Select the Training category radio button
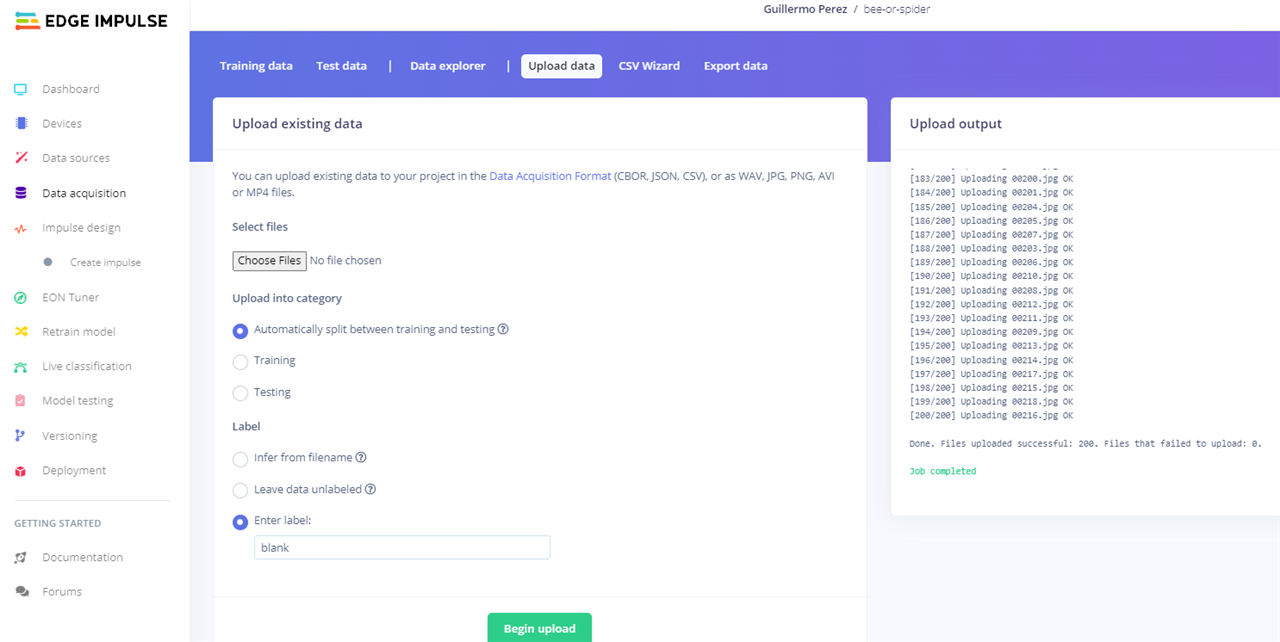Viewport: 1280px width, 642px height. click(x=240, y=361)
